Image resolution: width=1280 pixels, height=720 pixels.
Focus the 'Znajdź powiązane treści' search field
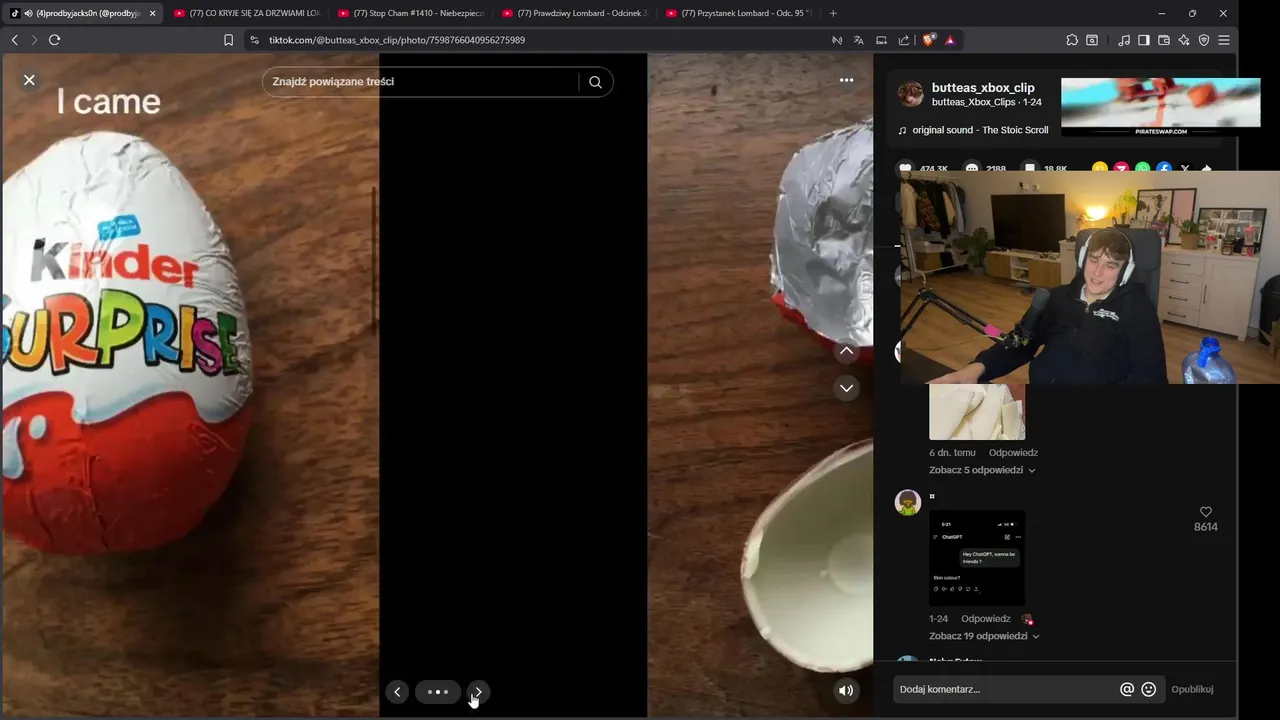420,82
